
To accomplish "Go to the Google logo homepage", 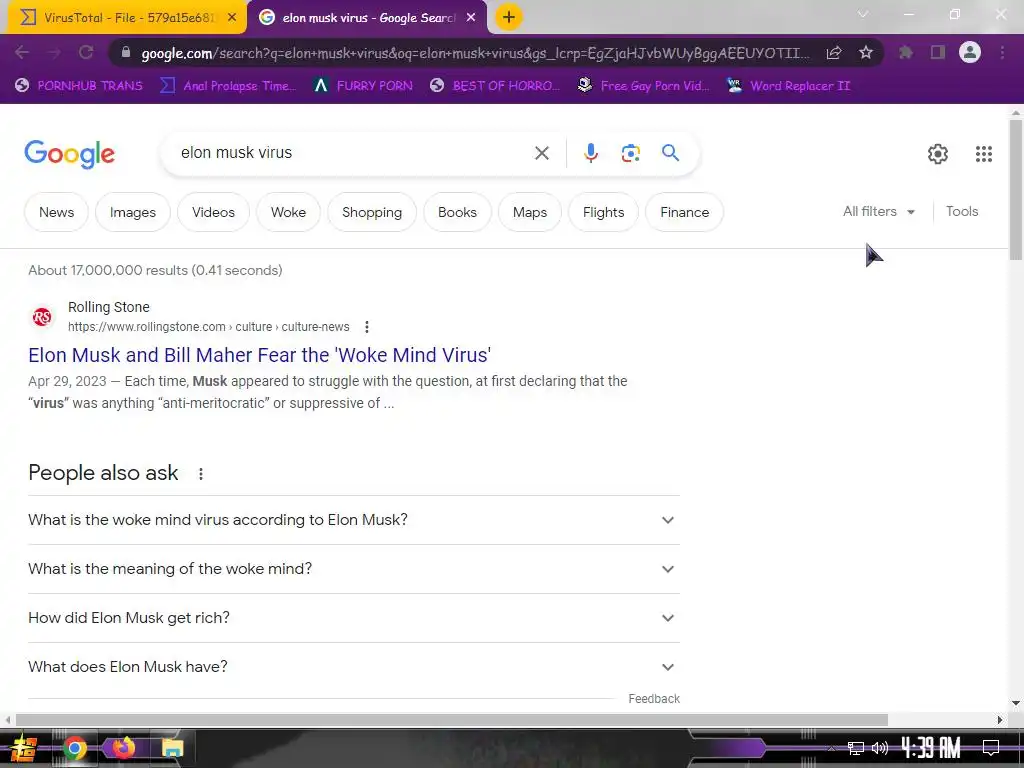I will (x=69, y=154).
